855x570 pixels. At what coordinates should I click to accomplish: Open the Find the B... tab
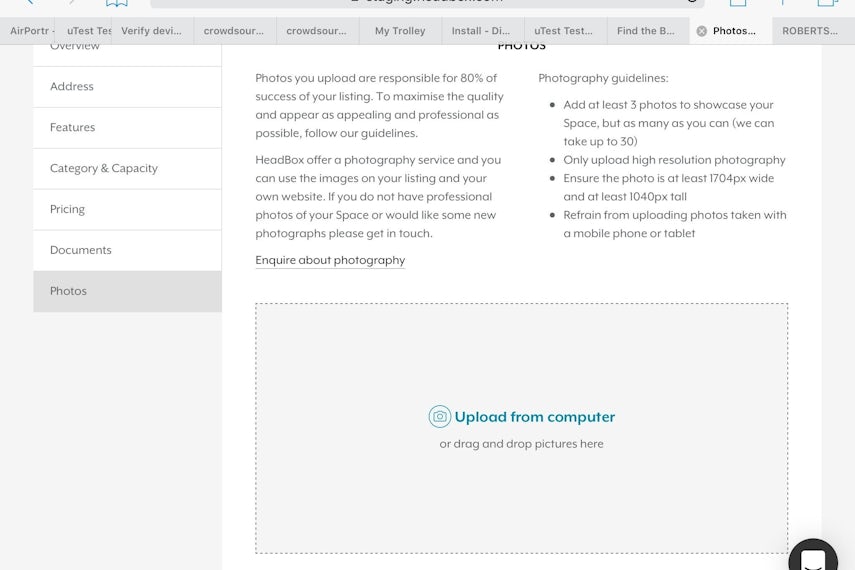coord(648,31)
